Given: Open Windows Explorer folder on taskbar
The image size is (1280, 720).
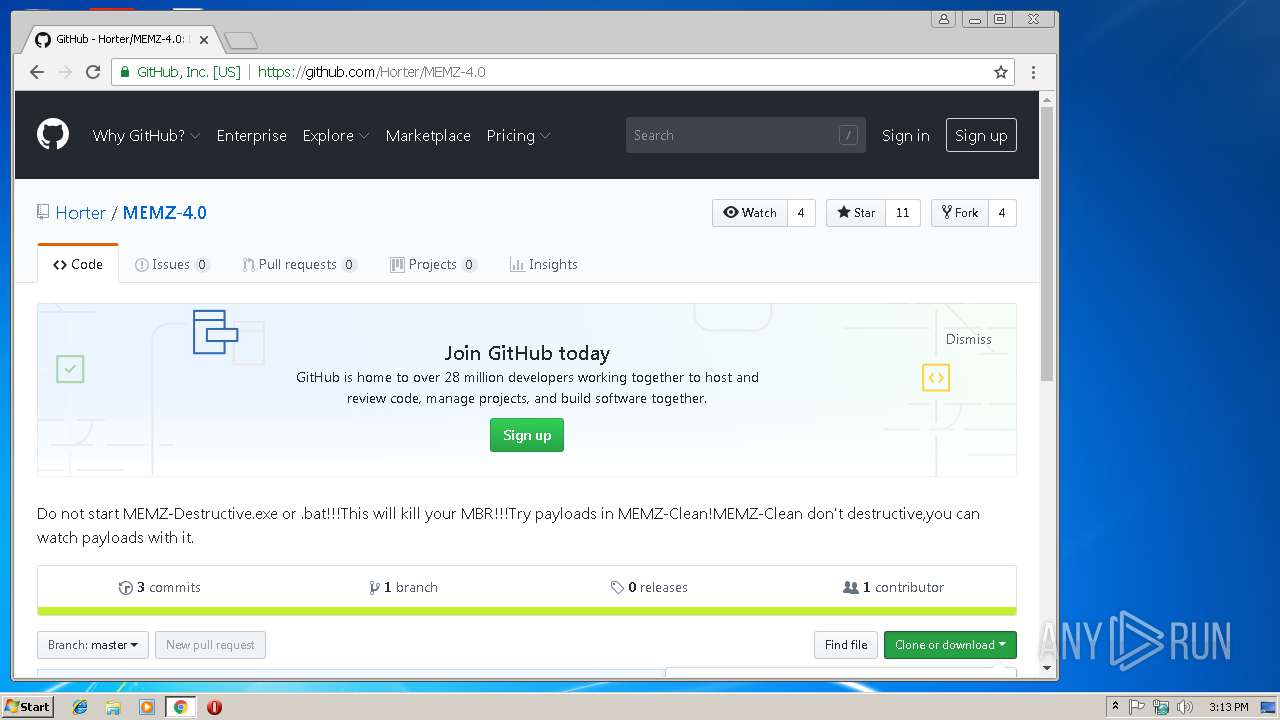Looking at the screenshot, I should tap(113, 707).
